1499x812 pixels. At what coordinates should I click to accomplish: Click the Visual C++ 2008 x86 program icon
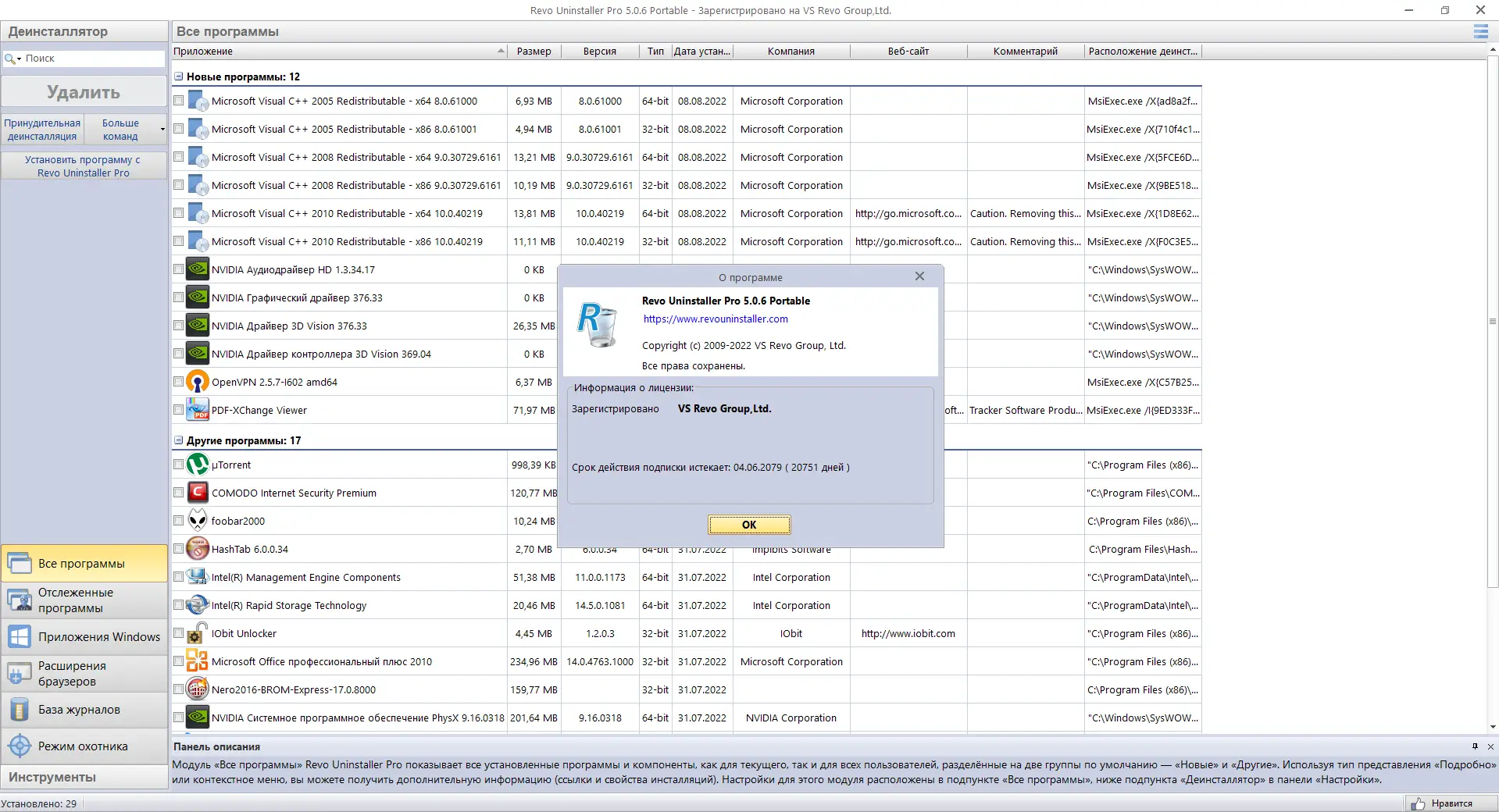(198, 185)
